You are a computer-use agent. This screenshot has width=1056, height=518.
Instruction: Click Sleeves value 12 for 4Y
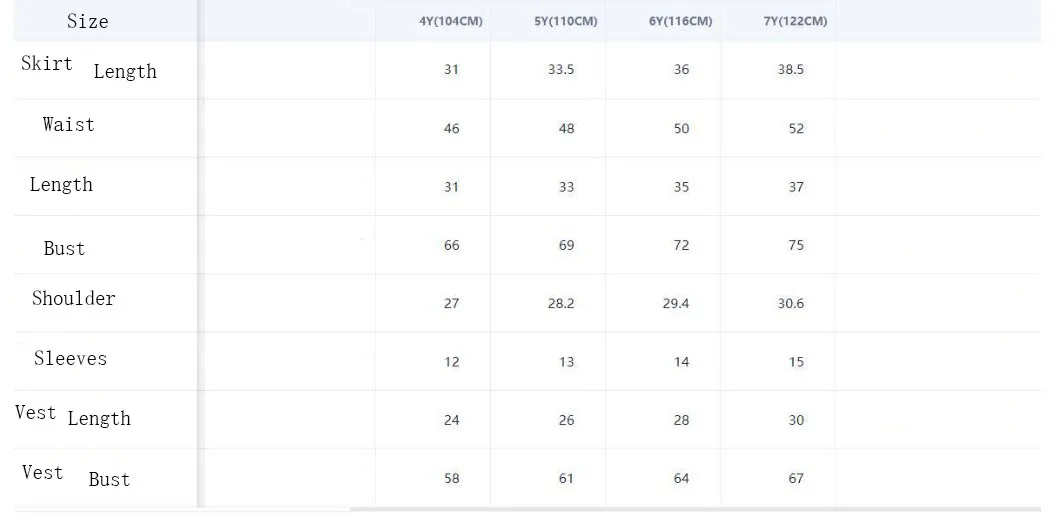click(451, 362)
